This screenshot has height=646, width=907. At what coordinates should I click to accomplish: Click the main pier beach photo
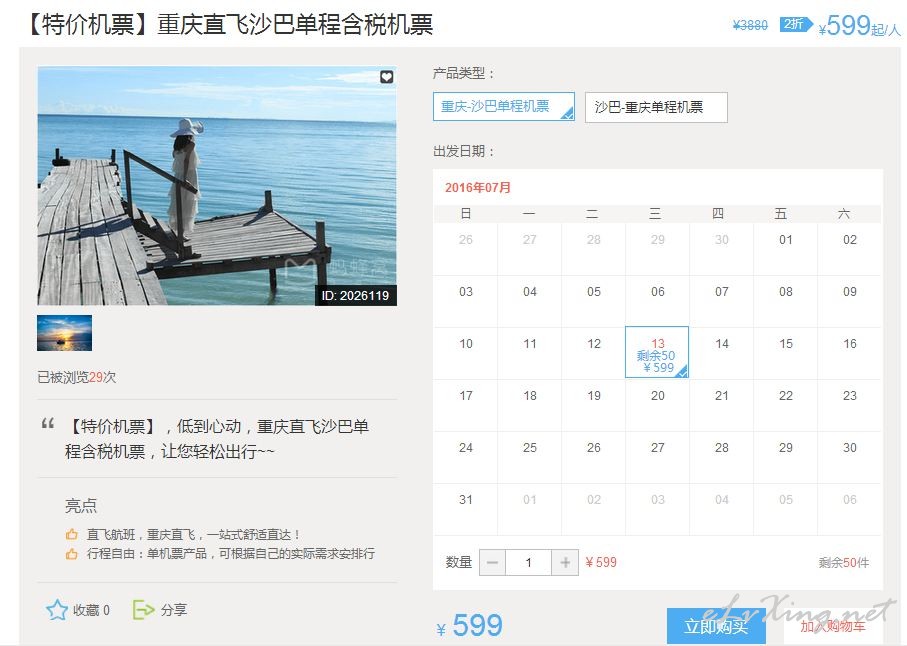pyautogui.click(x=217, y=186)
